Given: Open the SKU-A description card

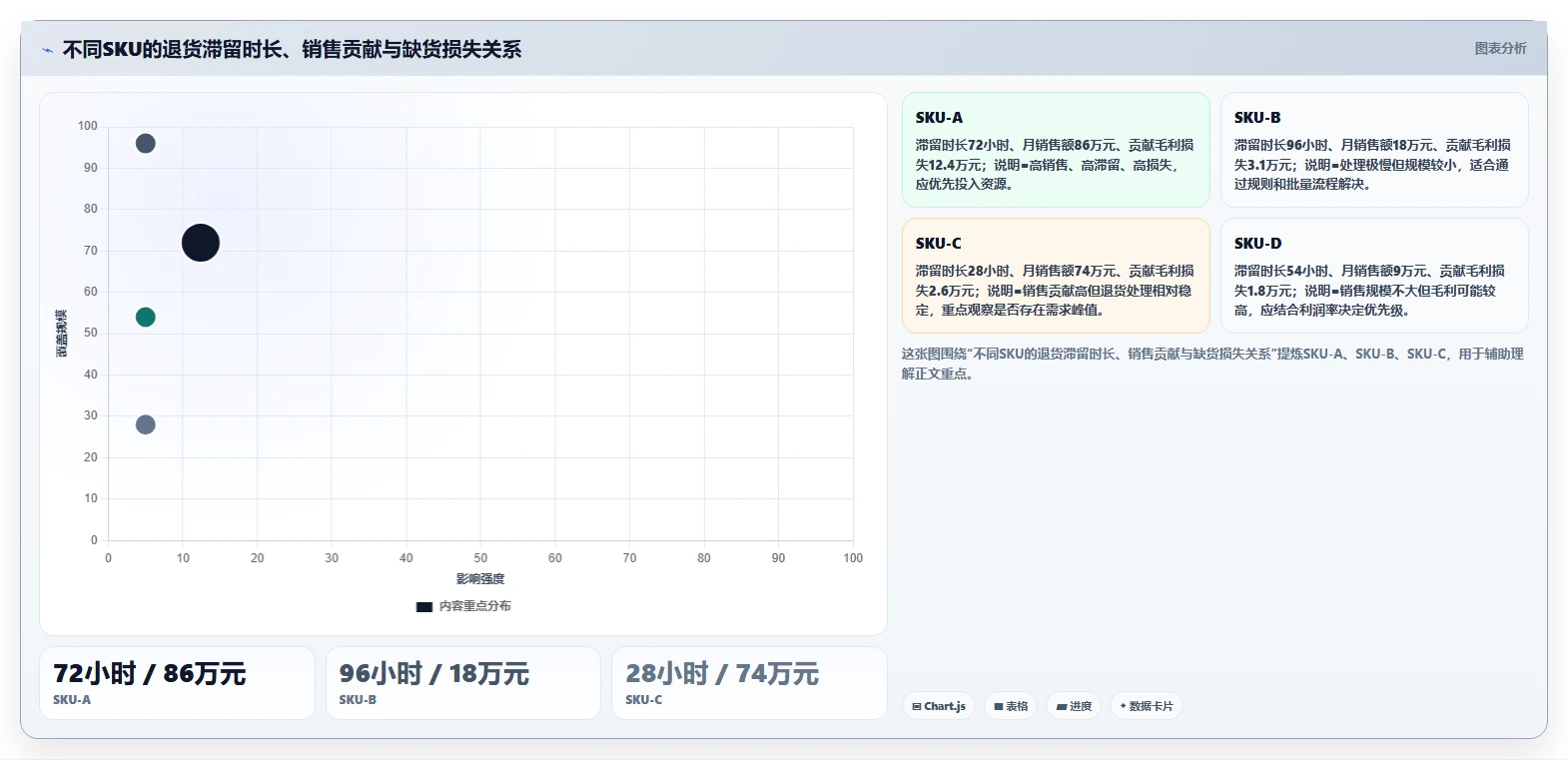Looking at the screenshot, I should tap(1056, 150).
